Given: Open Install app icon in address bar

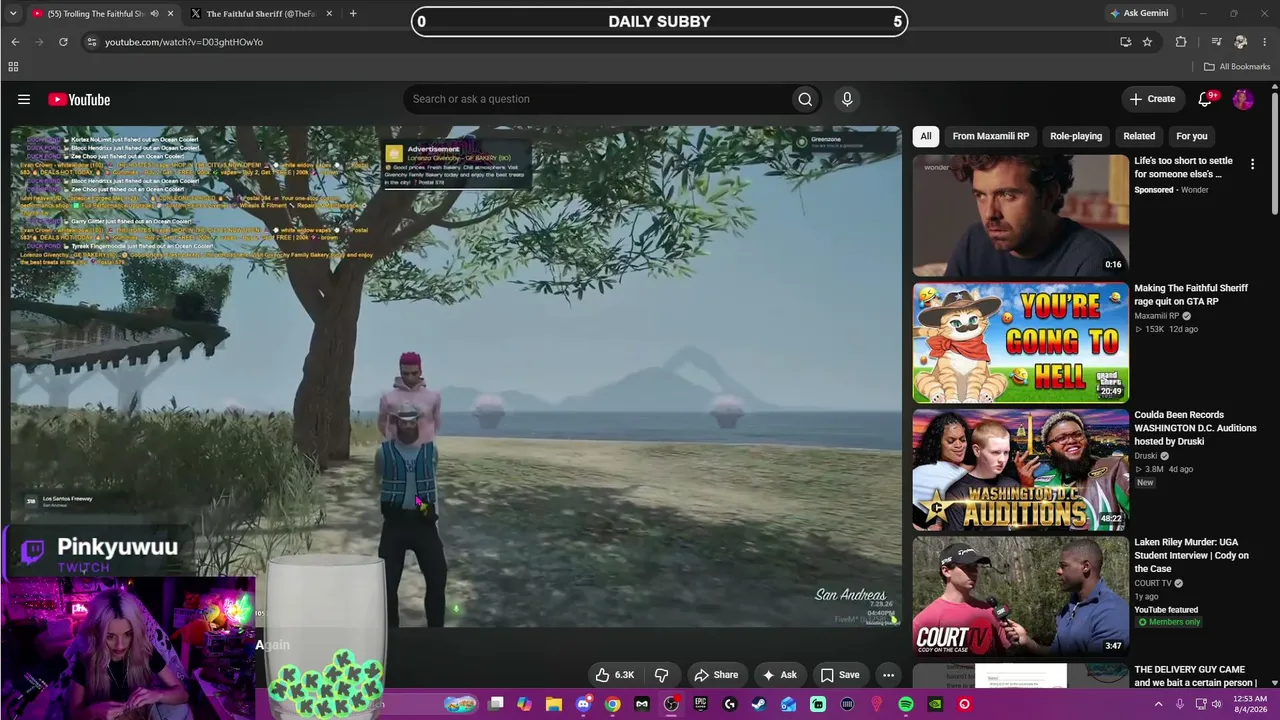Looking at the screenshot, I should pos(1126,42).
